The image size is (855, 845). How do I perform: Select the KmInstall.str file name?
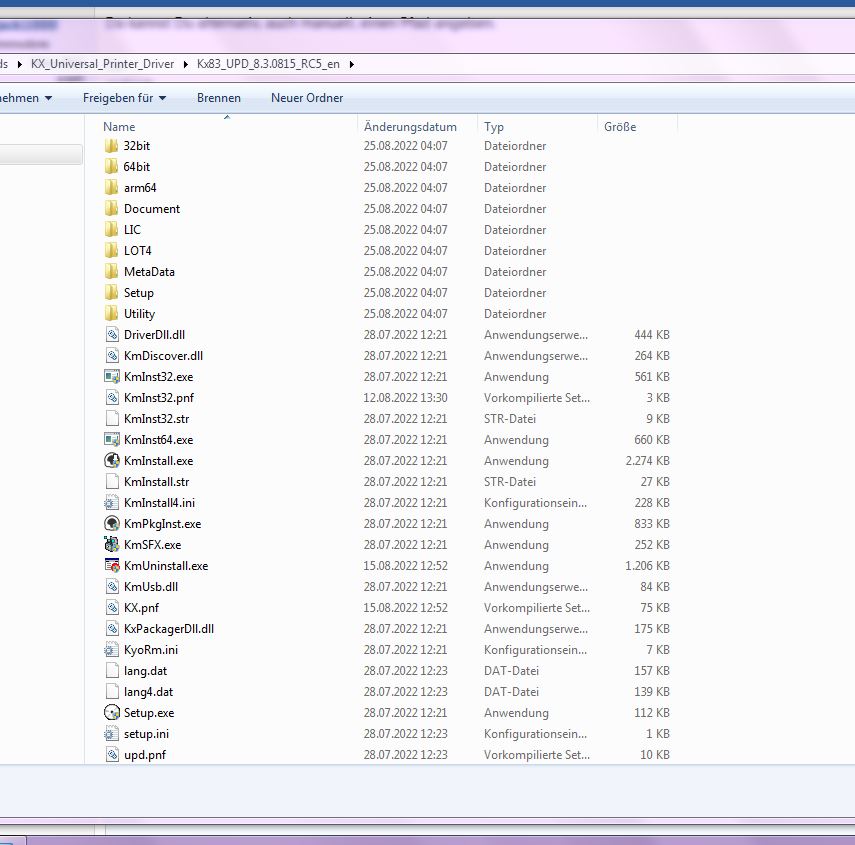pyautogui.click(x=156, y=482)
